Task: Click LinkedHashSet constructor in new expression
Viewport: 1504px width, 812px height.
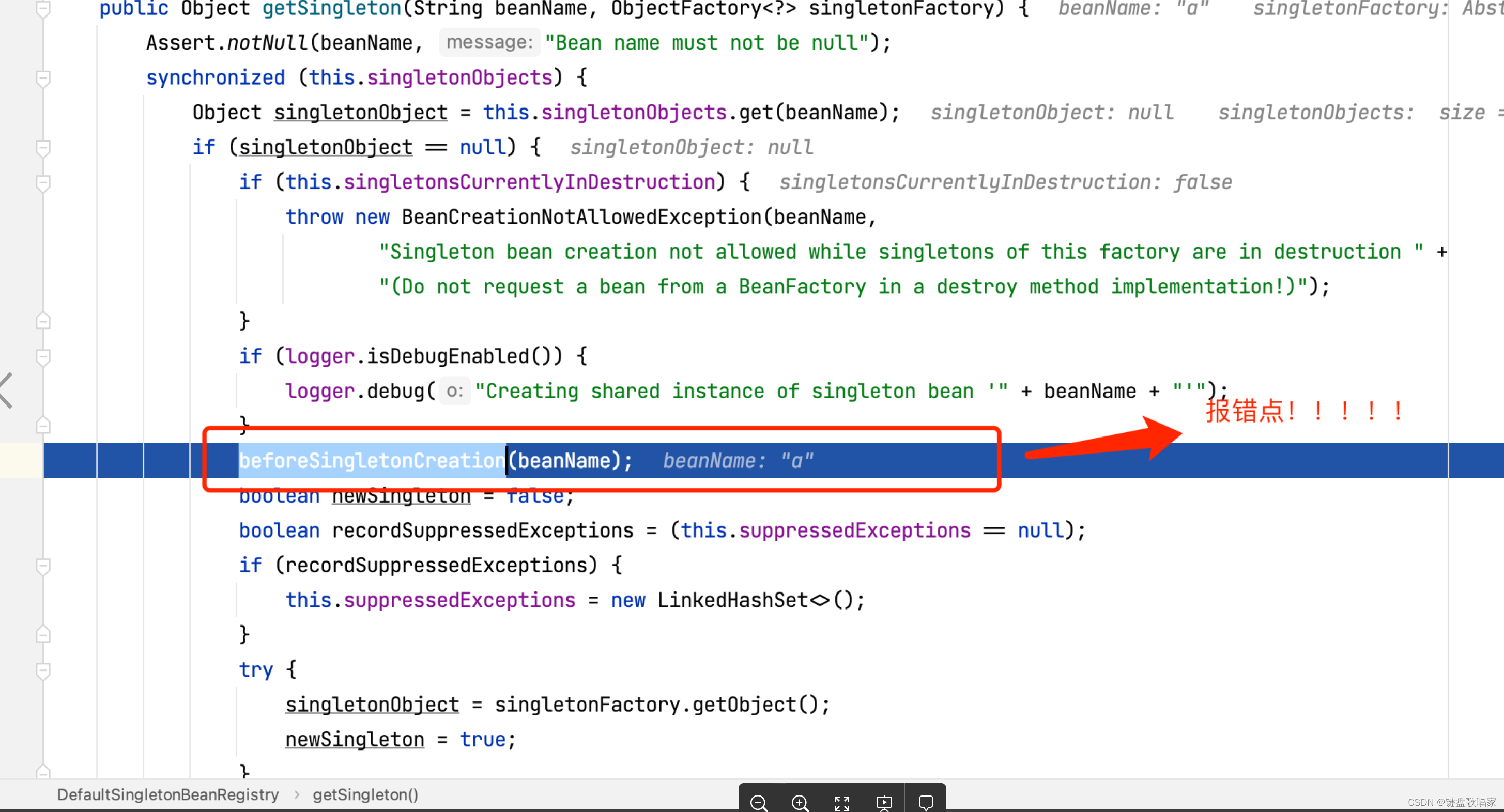Action: 732,600
